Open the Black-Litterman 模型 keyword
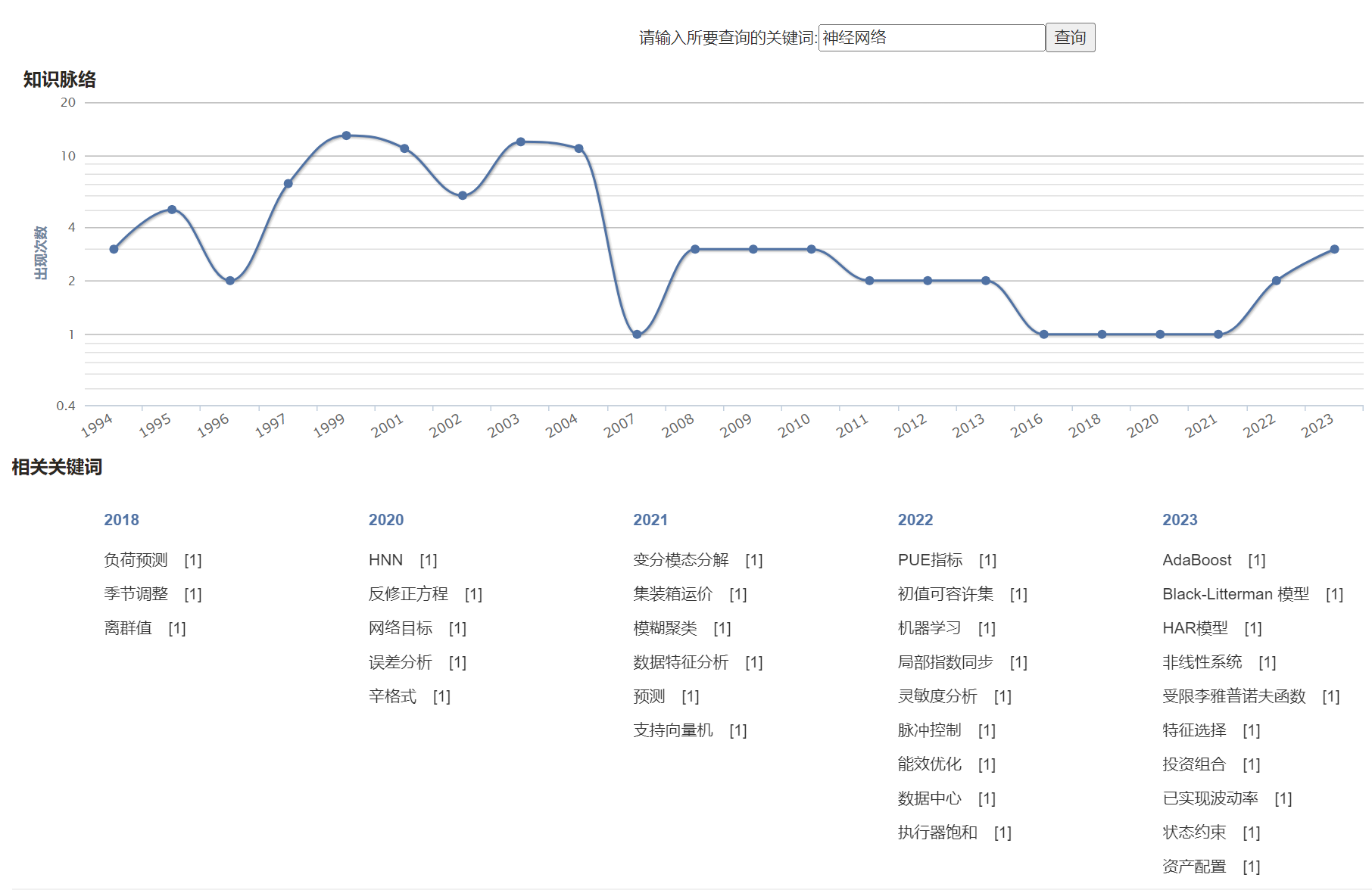1372x890 pixels. tap(1235, 594)
